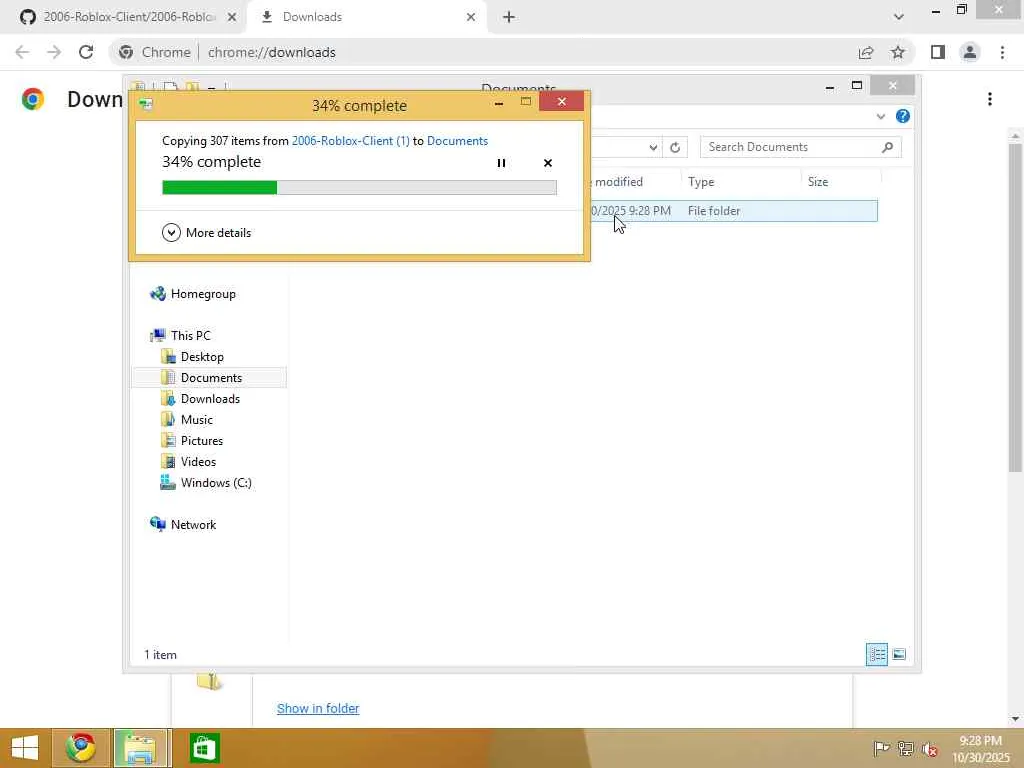
Task: Click Chrome icon in the taskbar
Action: pyautogui.click(x=80, y=748)
